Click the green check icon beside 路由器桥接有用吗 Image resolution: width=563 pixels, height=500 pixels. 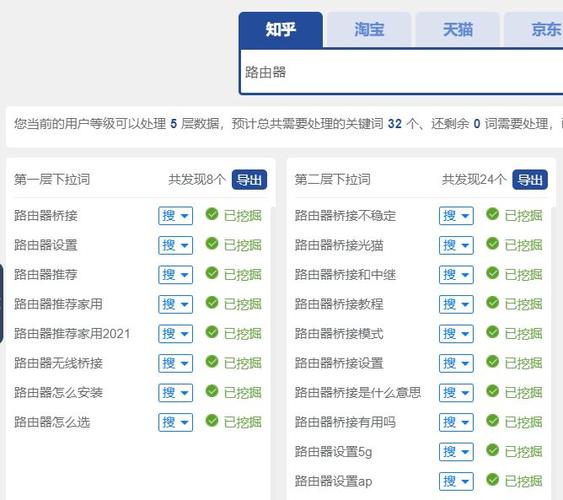click(493, 420)
